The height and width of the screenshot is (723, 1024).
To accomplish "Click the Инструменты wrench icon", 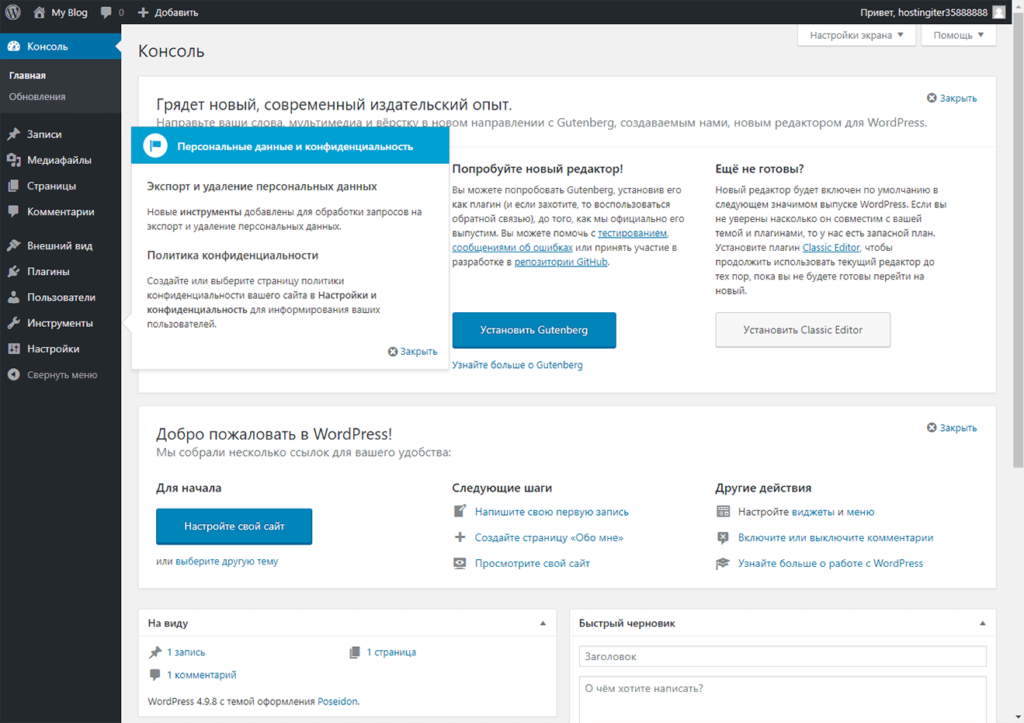I will tap(14, 323).
